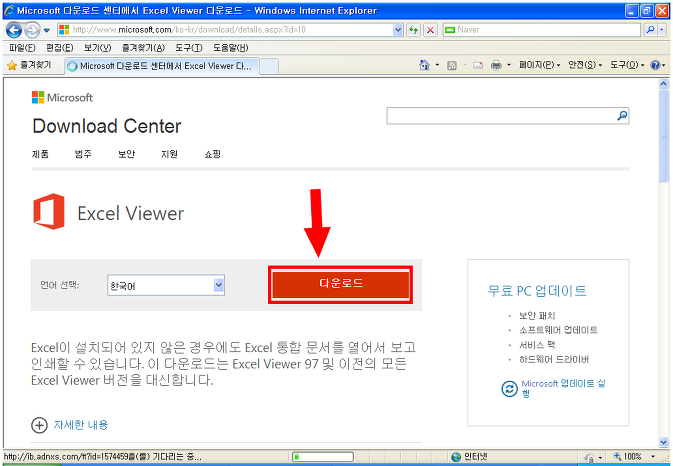Open the 제품 navigation item
The width and height of the screenshot is (673, 466).
coord(40,154)
